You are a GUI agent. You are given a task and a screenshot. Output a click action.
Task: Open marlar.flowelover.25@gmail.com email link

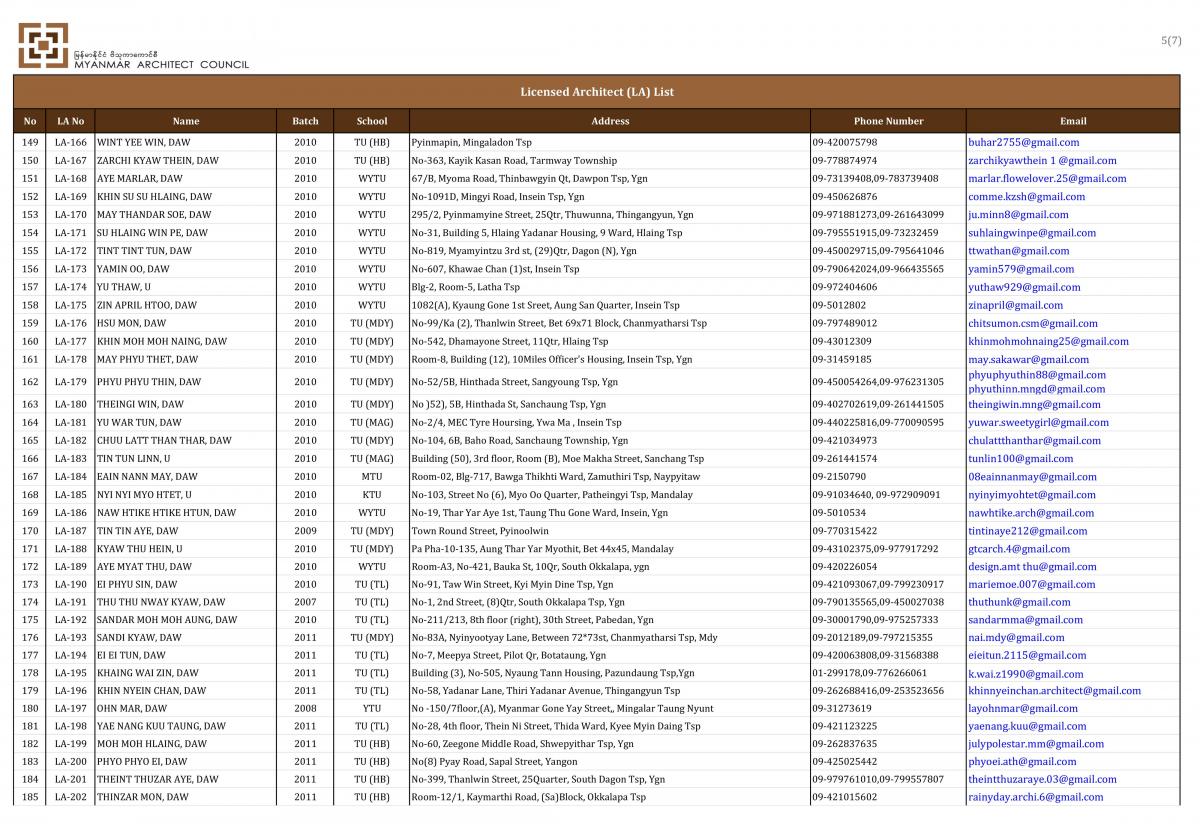point(1047,178)
